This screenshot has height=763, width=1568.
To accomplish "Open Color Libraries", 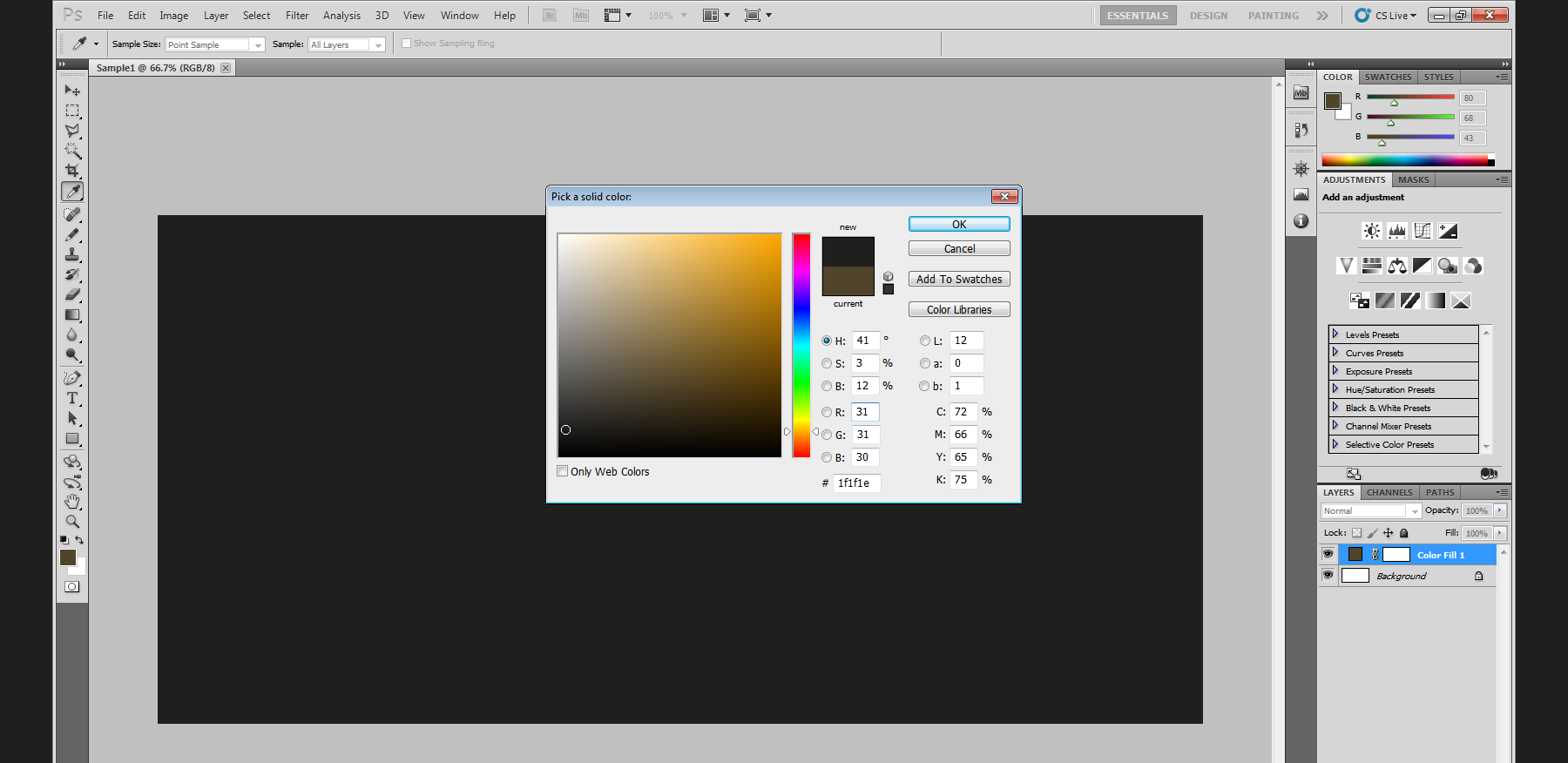I will [x=959, y=309].
